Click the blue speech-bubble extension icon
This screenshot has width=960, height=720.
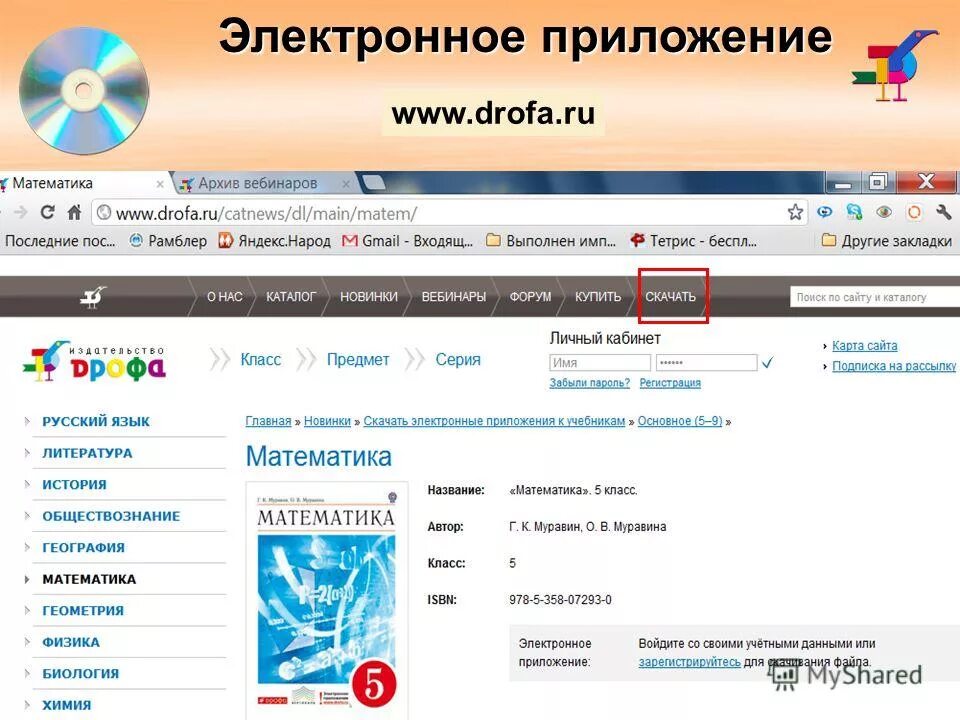click(823, 212)
